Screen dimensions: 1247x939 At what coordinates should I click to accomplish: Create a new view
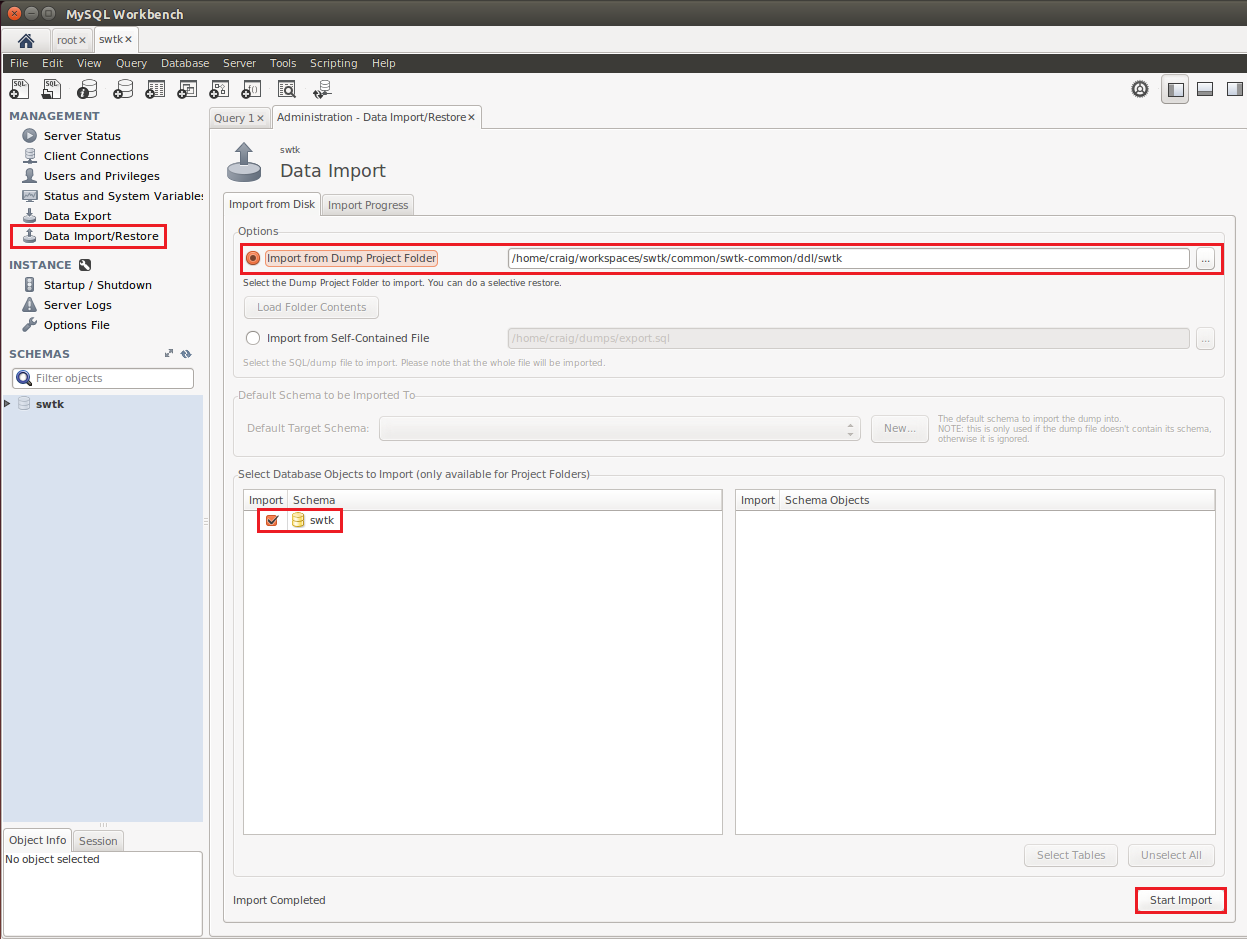pos(187,89)
